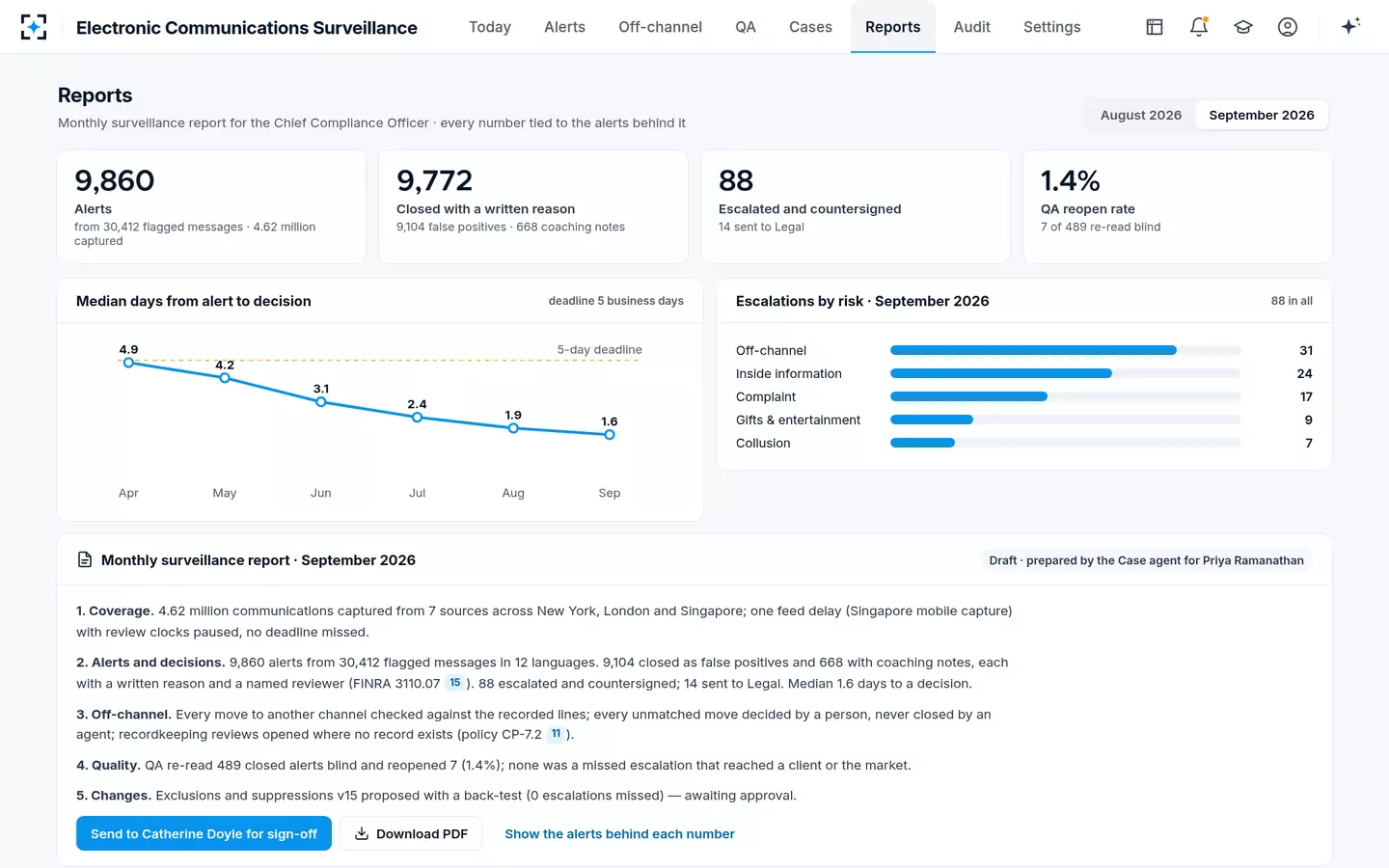The height and width of the screenshot is (868, 1389).
Task: Click the Draft prepared-by status badge
Action: click(x=1146, y=560)
